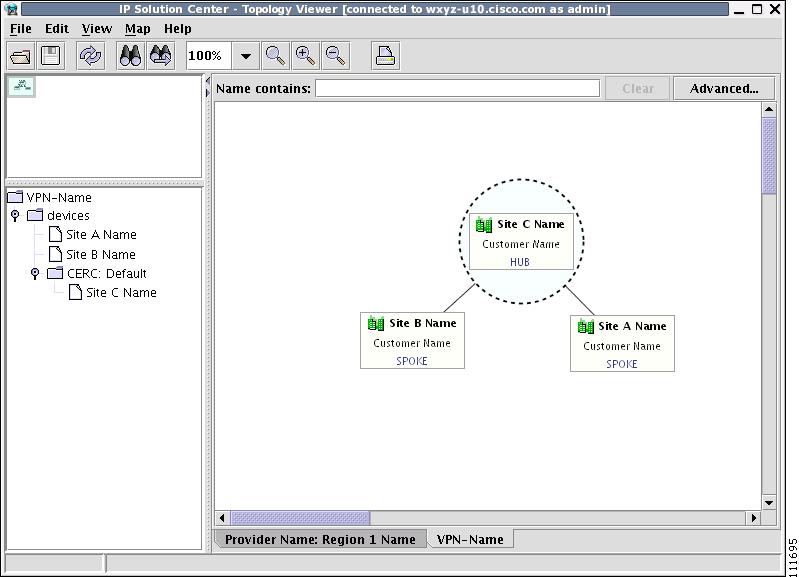
Task: Click the split pane collapse arrows
Action: tap(208, 87)
